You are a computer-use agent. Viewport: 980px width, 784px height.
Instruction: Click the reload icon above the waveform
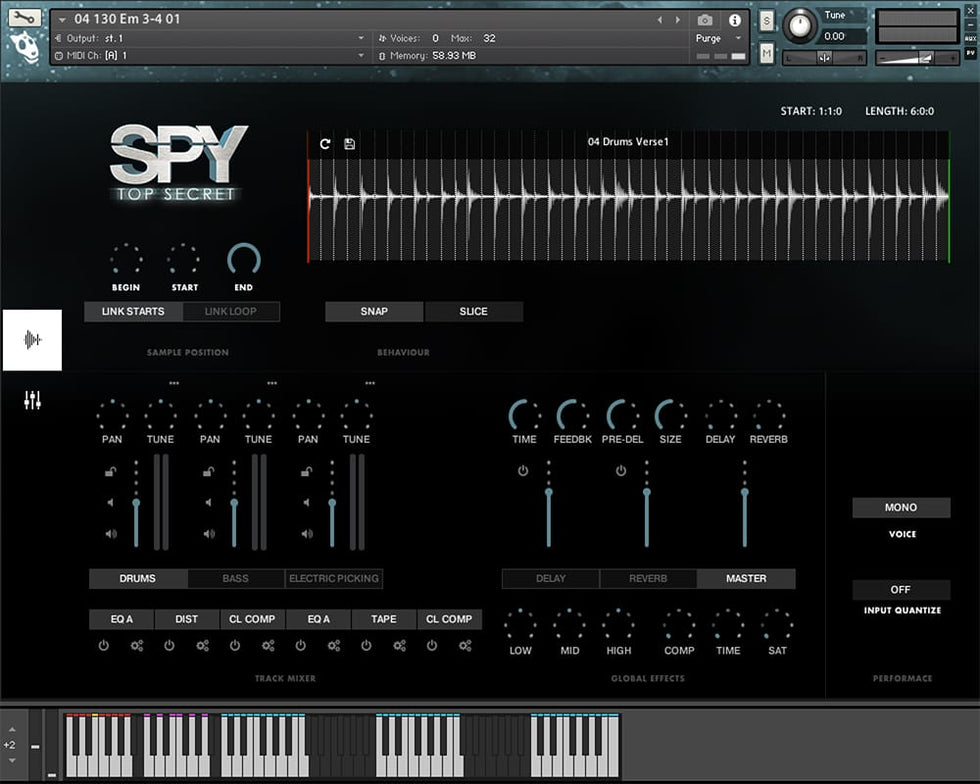click(325, 144)
